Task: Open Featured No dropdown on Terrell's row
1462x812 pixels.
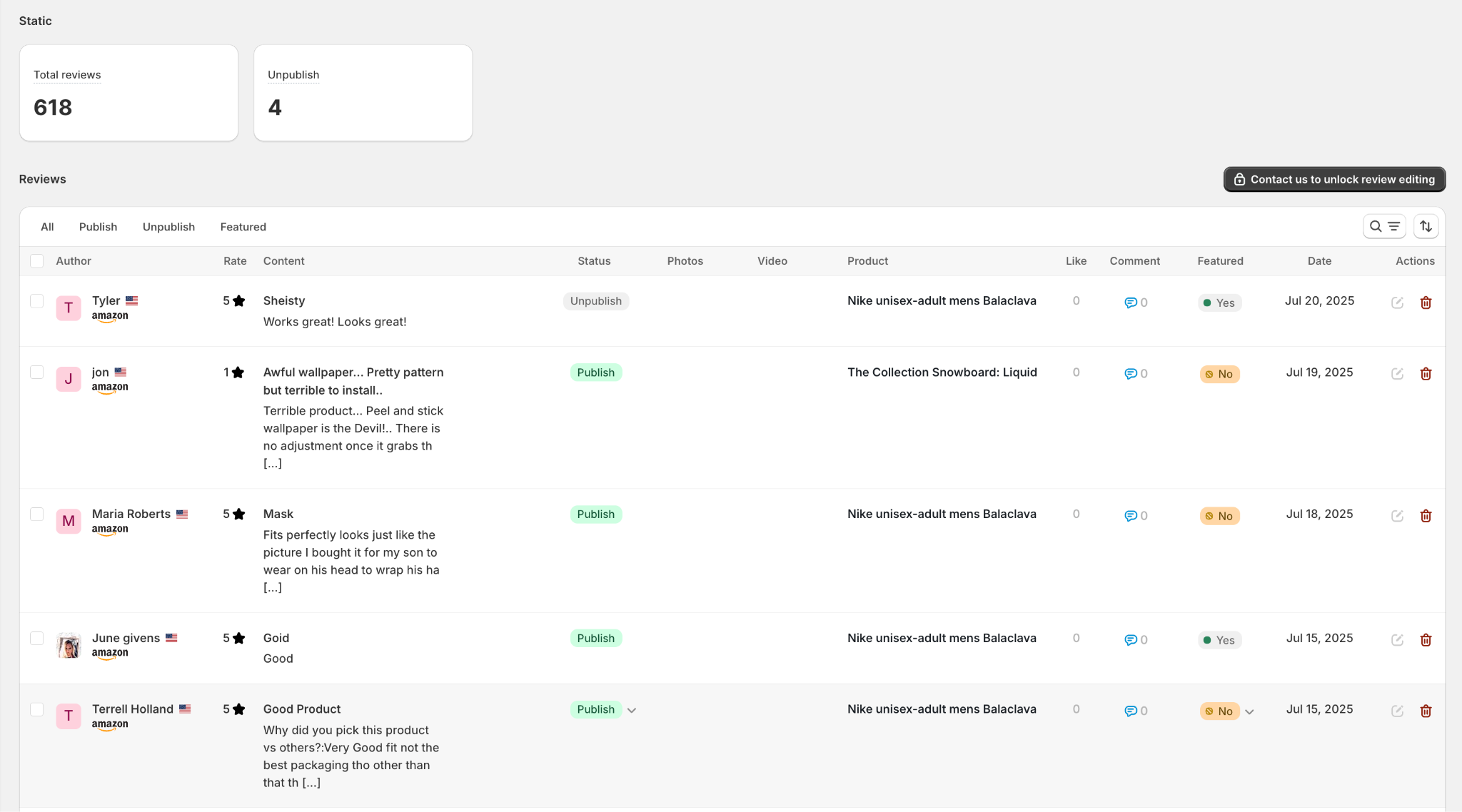Action: point(1249,711)
